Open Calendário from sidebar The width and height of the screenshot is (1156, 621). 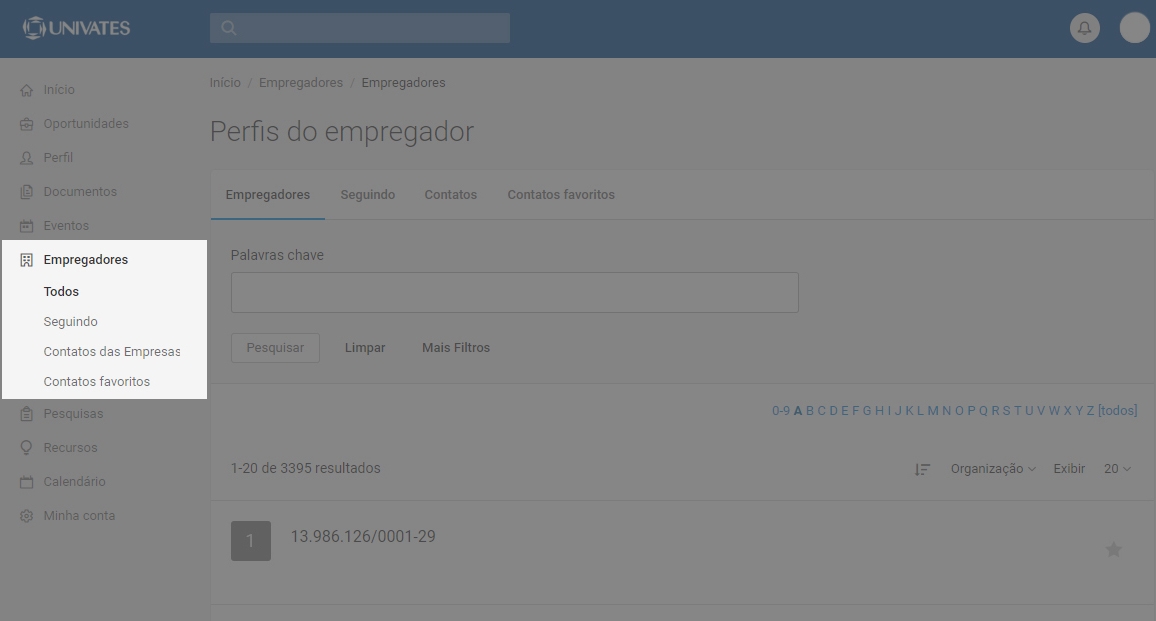[74, 482]
